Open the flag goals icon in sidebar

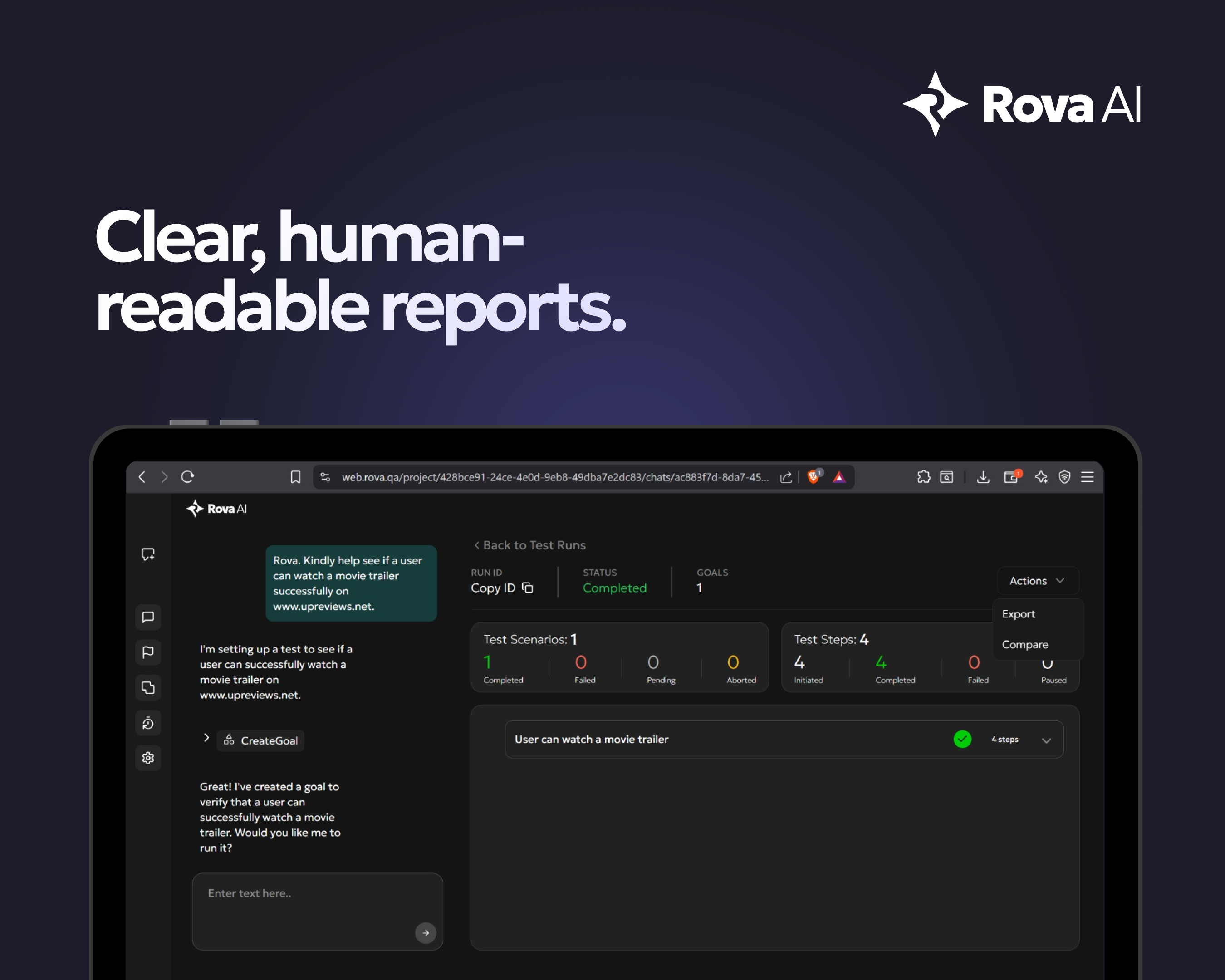point(148,652)
